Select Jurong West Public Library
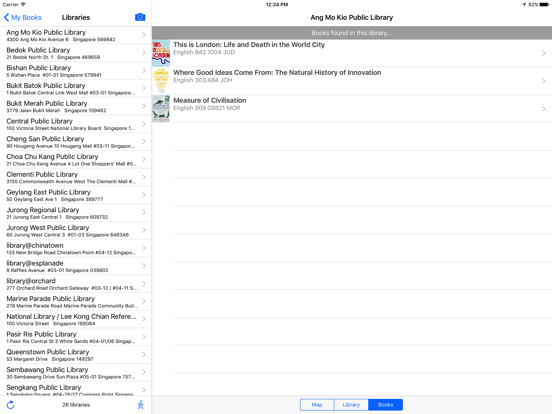552x414 pixels. pos(76,230)
